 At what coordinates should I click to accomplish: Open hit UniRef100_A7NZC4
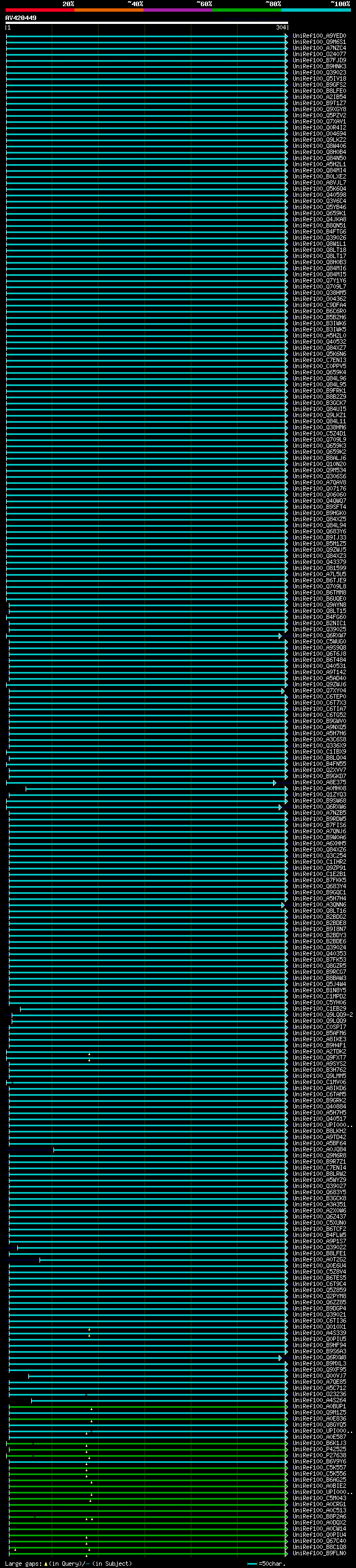click(x=319, y=48)
